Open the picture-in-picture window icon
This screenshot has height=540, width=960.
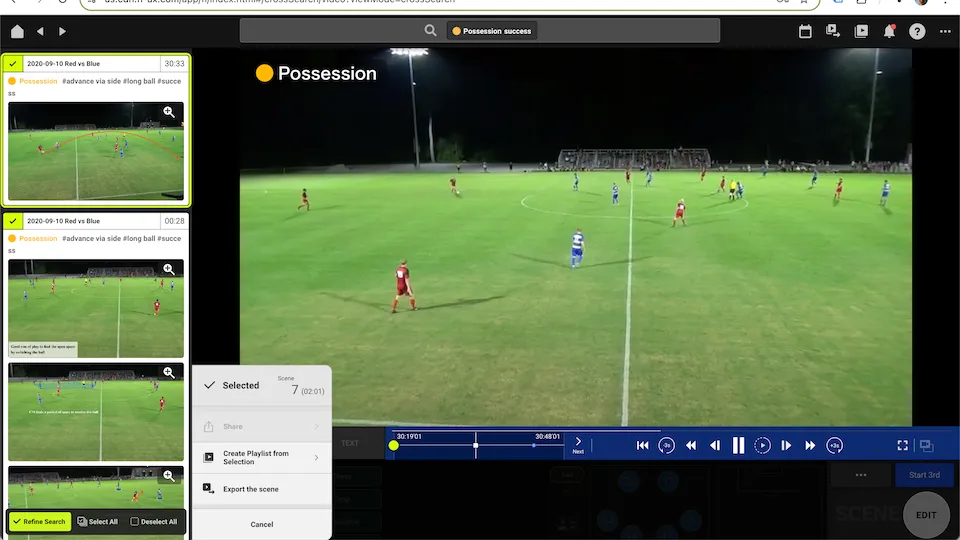926,446
